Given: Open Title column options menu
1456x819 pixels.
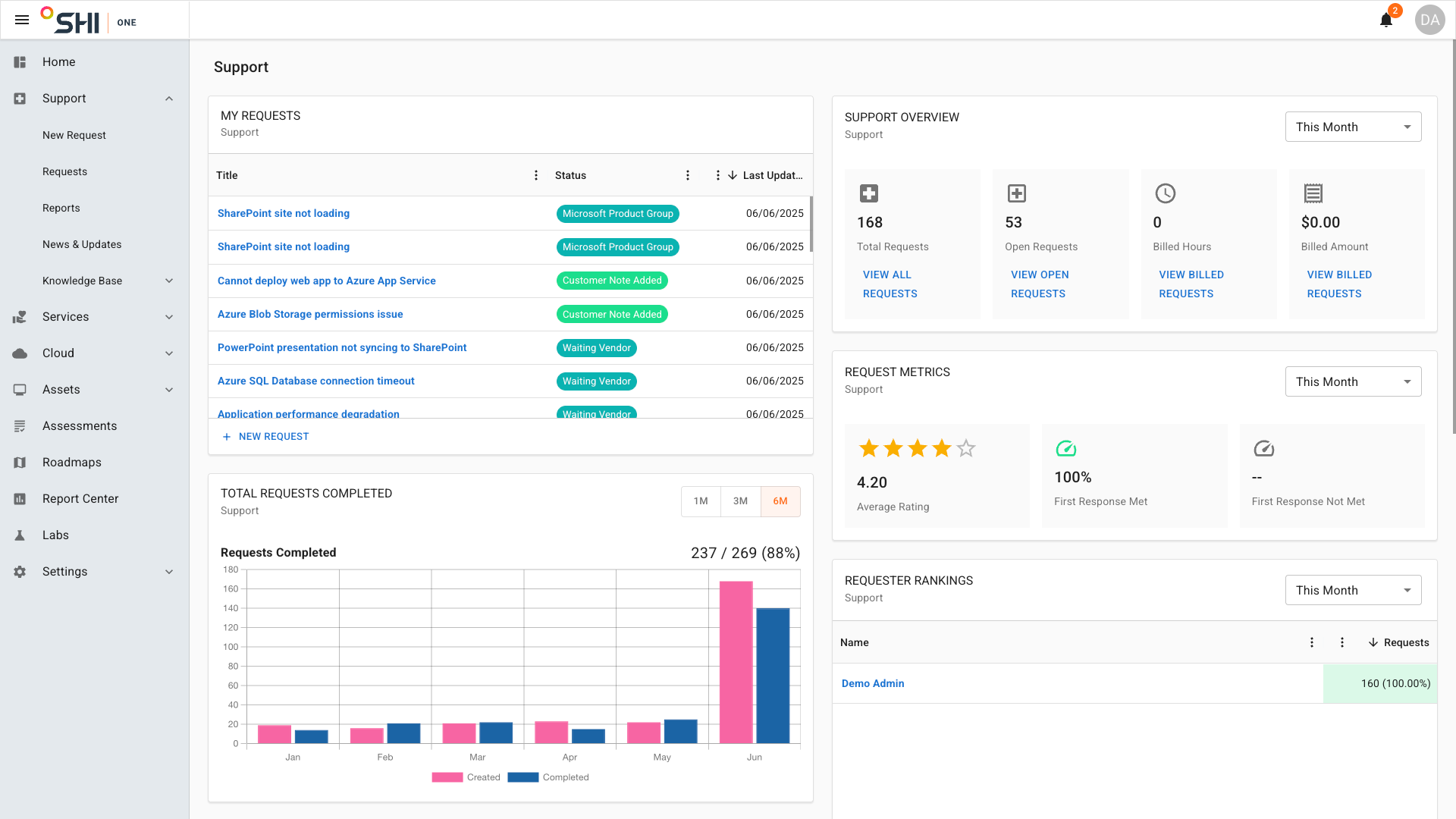Looking at the screenshot, I should pyautogui.click(x=536, y=175).
